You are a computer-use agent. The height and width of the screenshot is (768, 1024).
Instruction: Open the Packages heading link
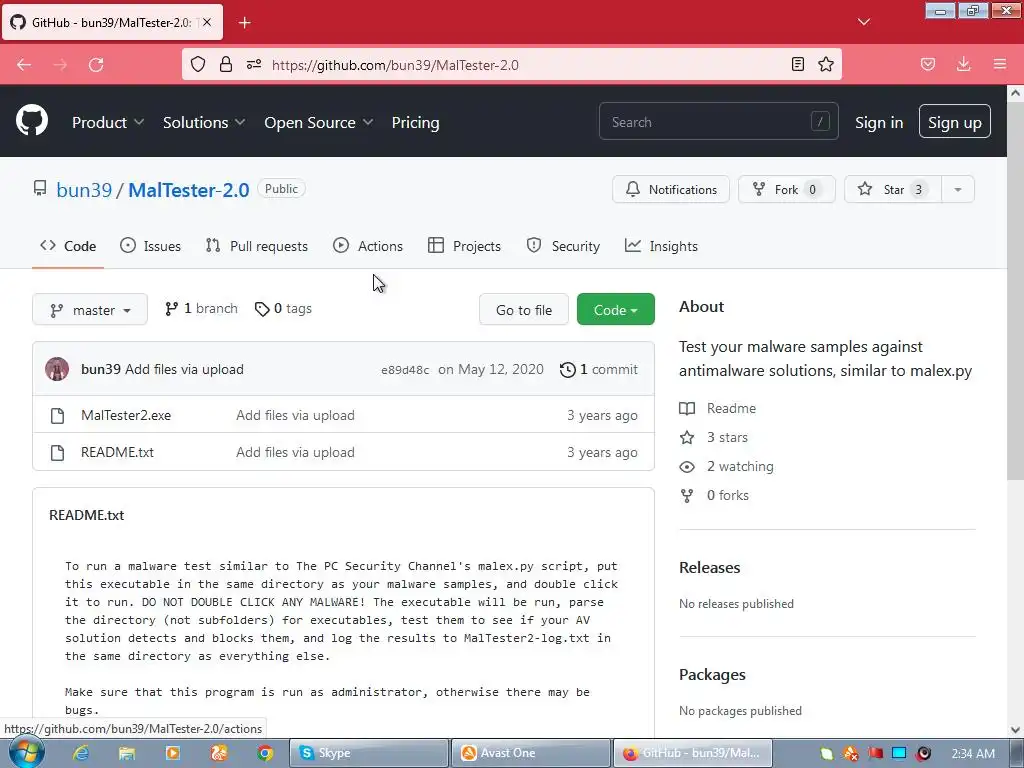[712, 674]
